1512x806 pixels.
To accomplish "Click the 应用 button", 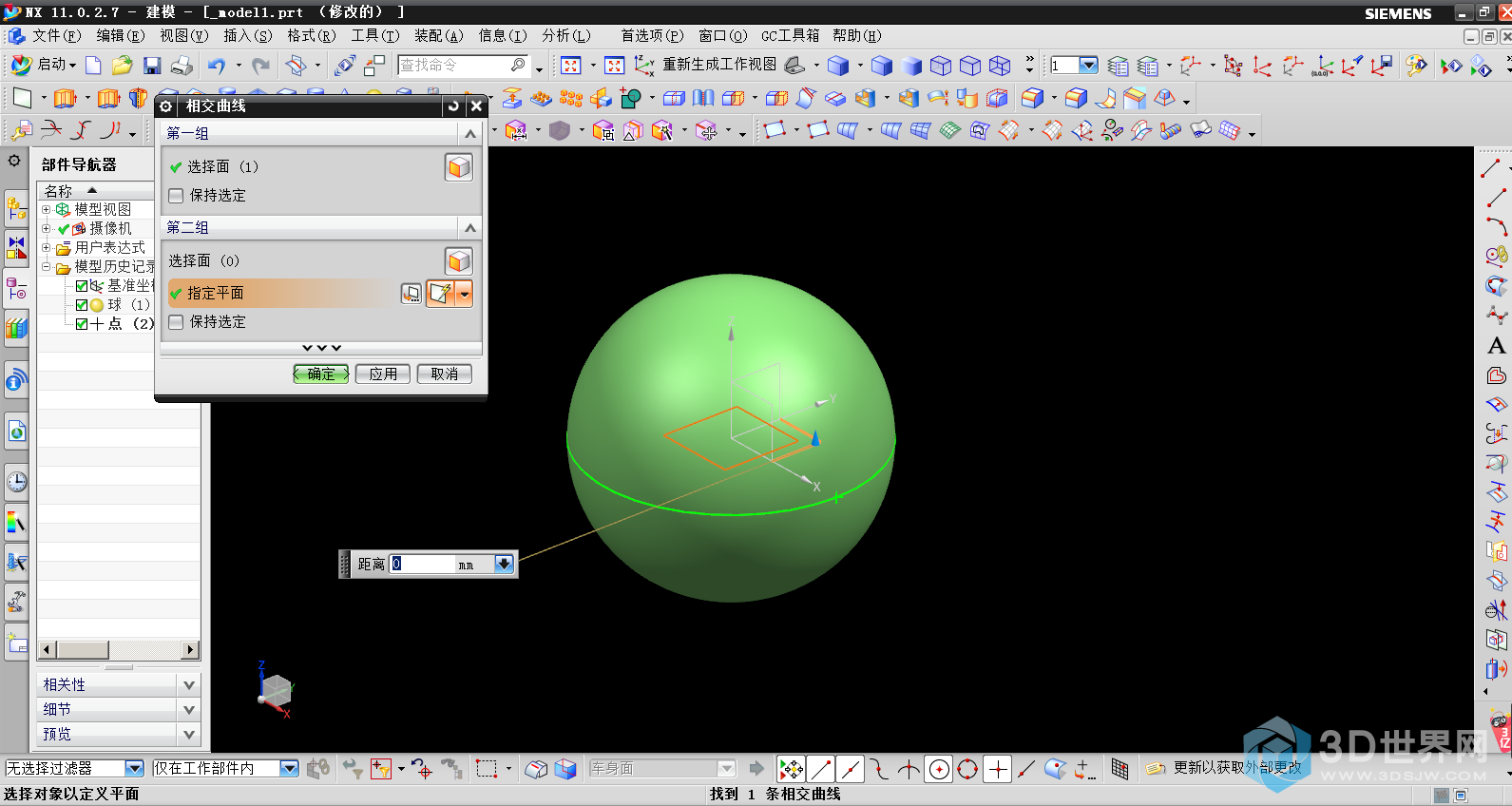I will (x=383, y=374).
